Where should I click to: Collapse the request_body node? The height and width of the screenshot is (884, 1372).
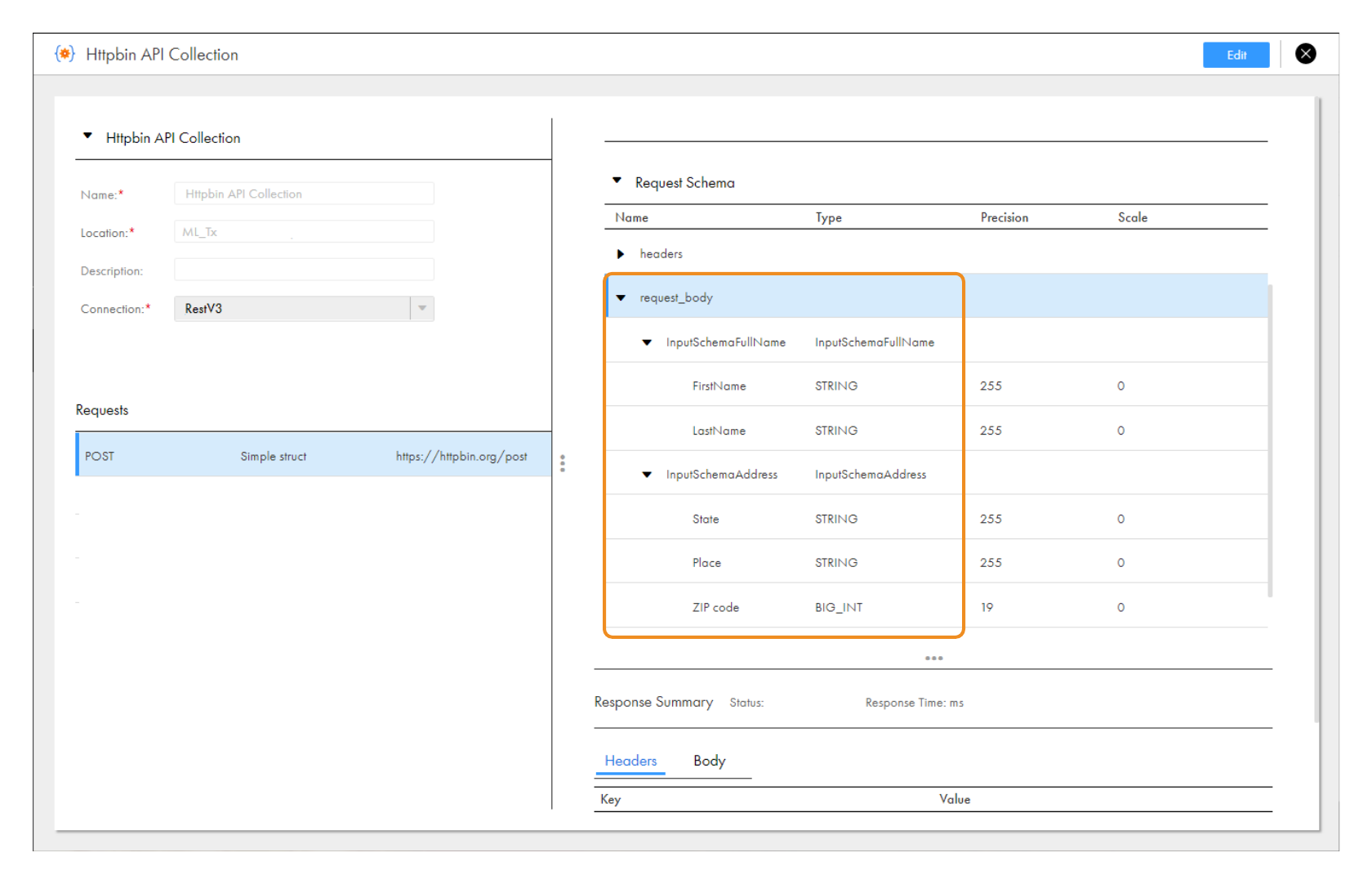pyautogui.click(x=621, y=297)
